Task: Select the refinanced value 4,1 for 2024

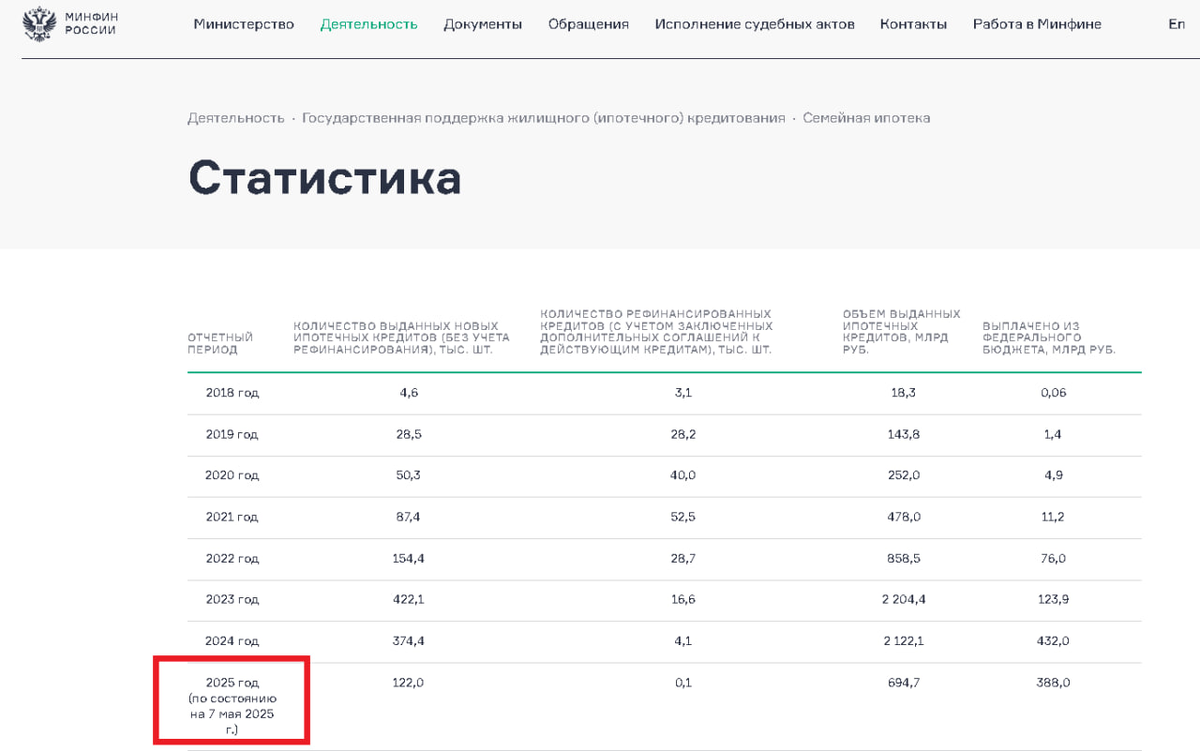Action: (x=683, y=641)
